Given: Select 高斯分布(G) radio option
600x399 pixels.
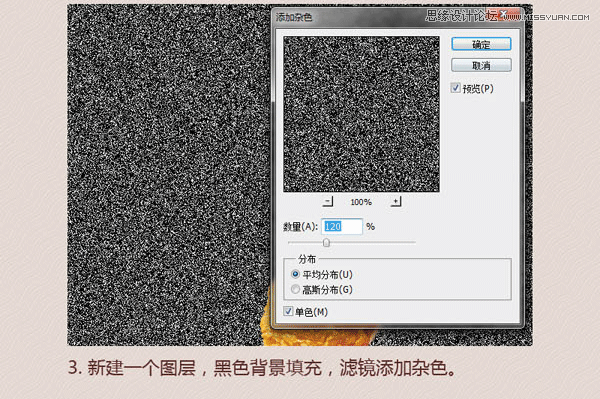Looking at the screenshot, I should (295, 289).
